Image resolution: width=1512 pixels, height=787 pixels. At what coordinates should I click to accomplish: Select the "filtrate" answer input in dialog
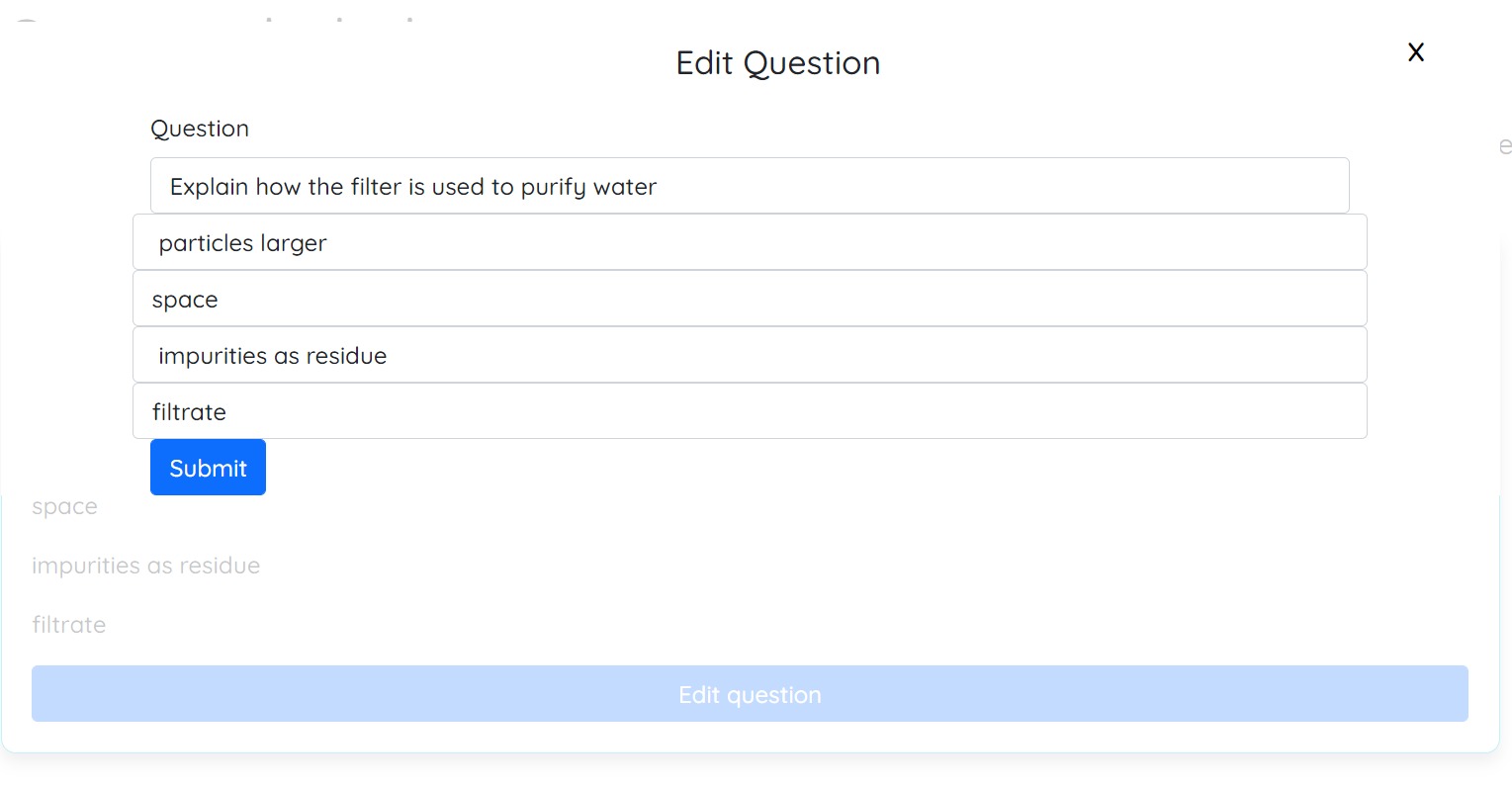750,411
